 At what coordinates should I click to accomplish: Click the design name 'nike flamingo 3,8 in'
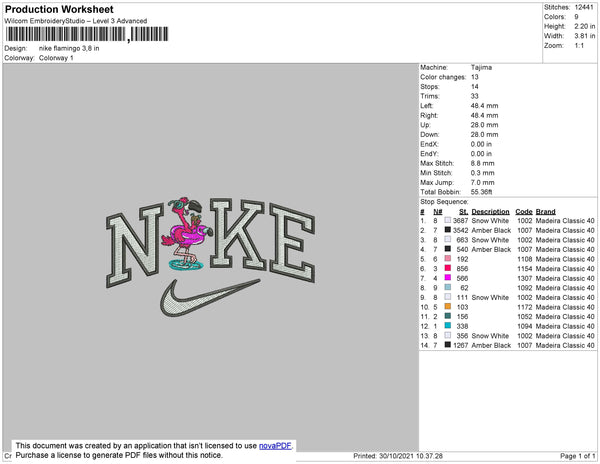coord(69,48)
